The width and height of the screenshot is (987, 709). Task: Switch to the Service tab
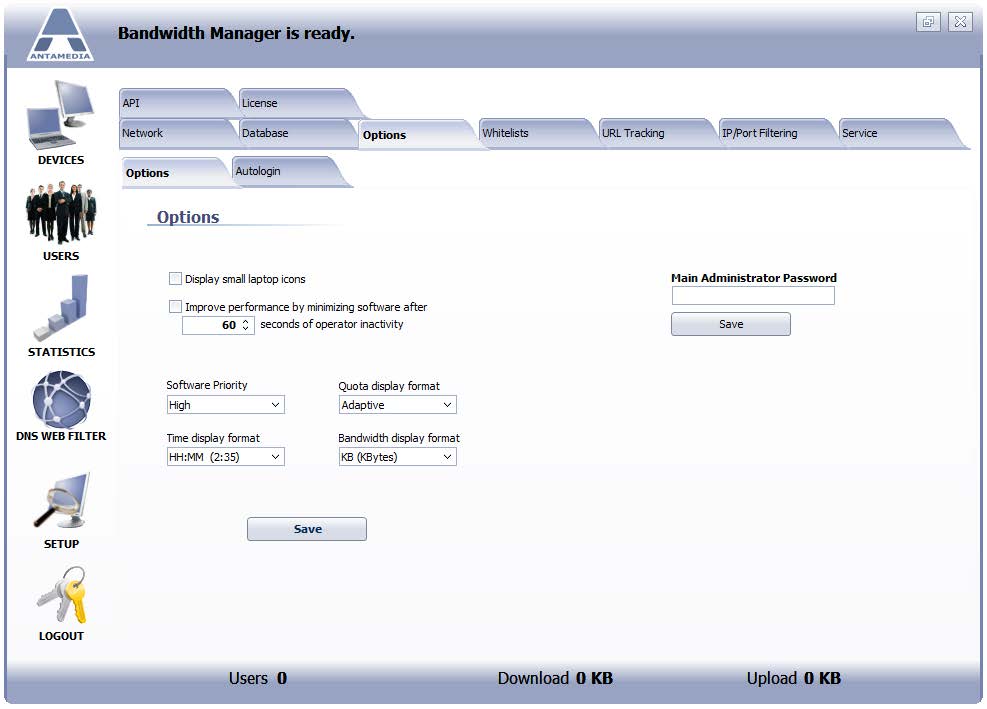click(x=897, y=133)
